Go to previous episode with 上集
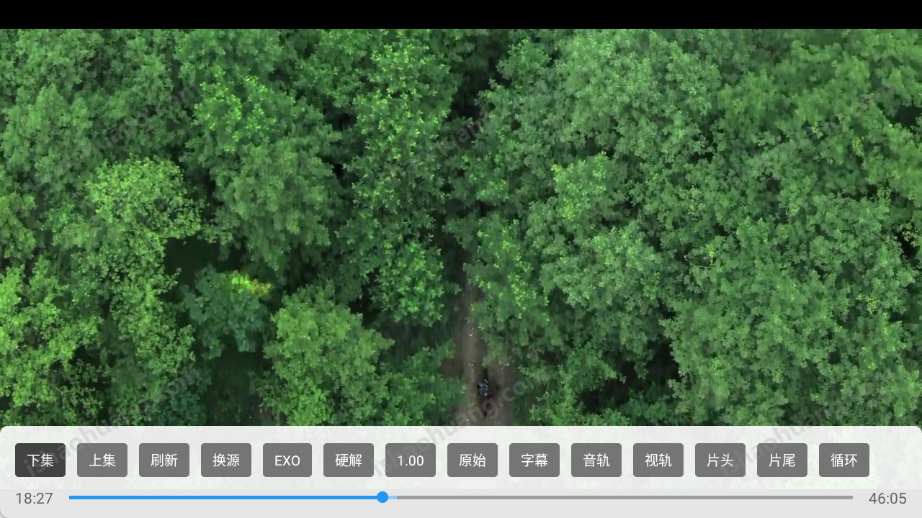Screen dimensions: 922x518 coord(102,460)
